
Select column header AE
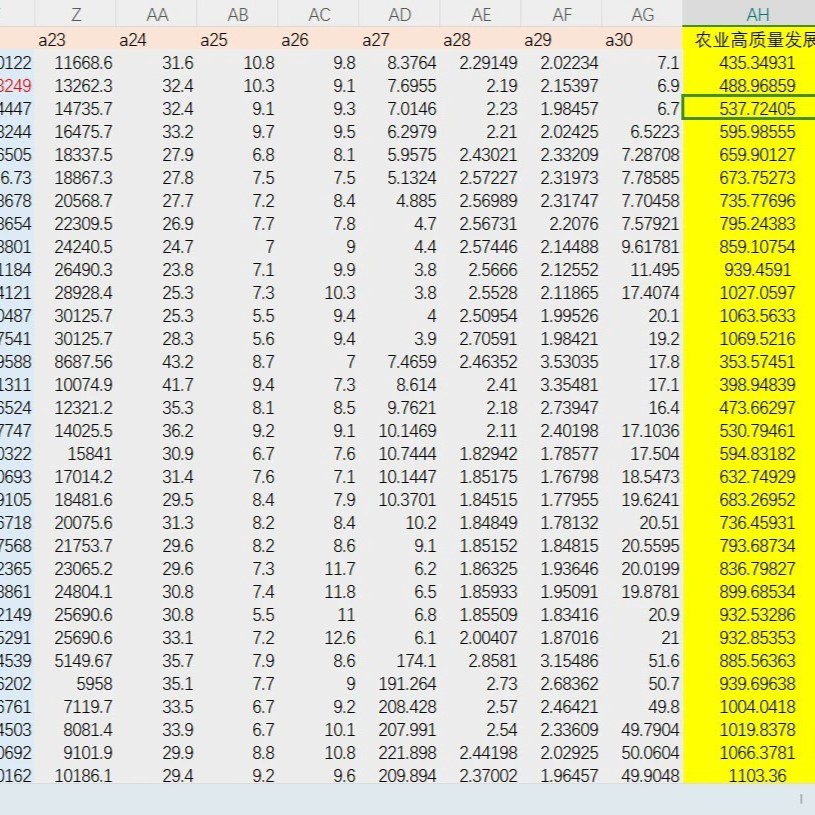tap(481, 14)
